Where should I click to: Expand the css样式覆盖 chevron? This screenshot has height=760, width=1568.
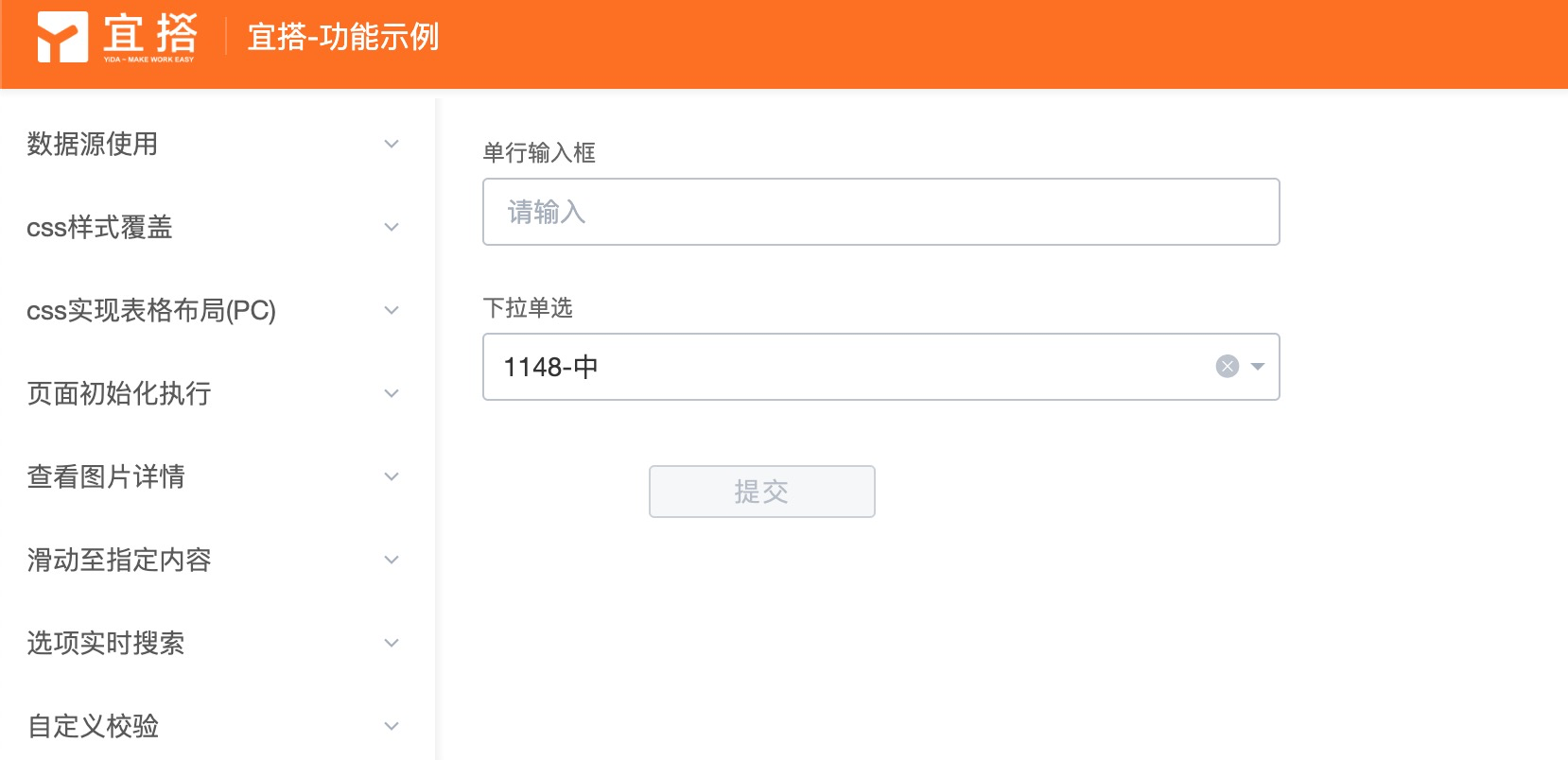click(x=392, y=227)
